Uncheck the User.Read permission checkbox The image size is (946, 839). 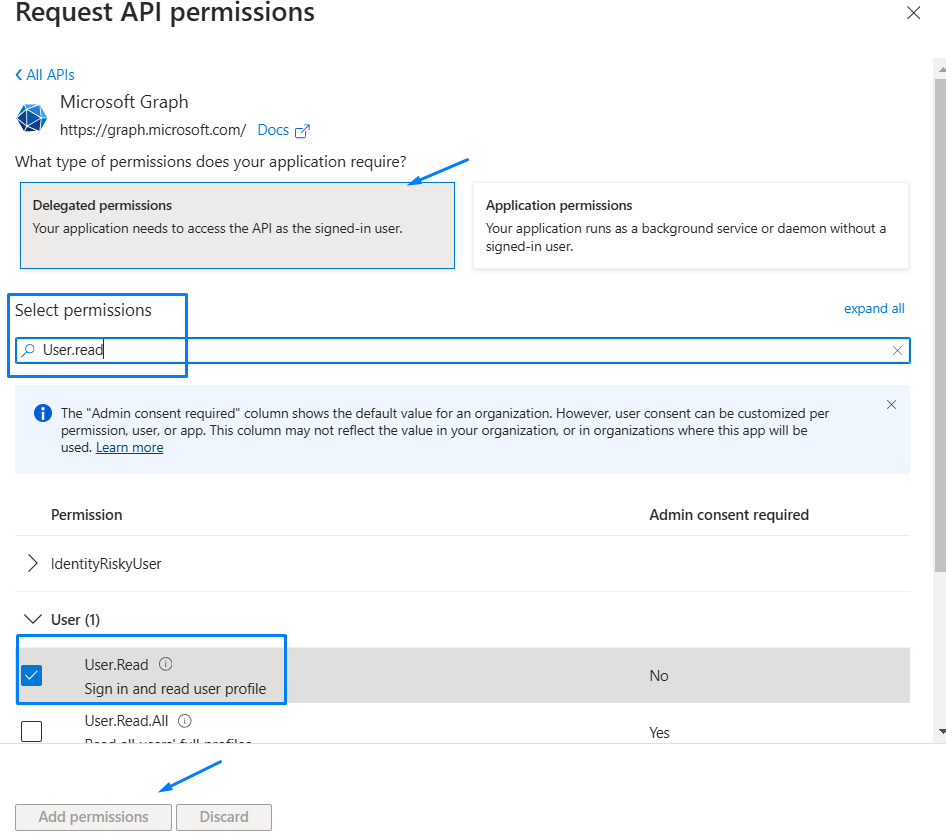point(31,676)
